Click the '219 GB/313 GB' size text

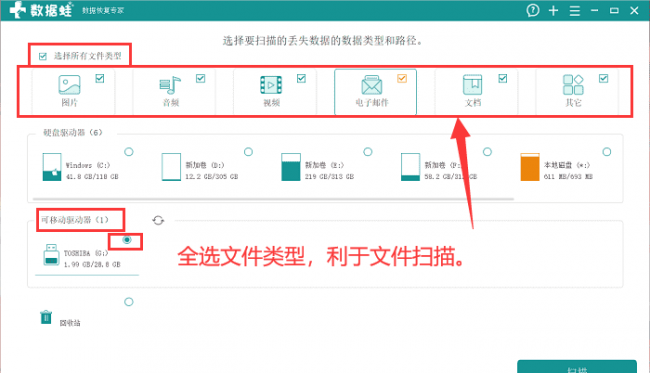(x=330, y=177)
